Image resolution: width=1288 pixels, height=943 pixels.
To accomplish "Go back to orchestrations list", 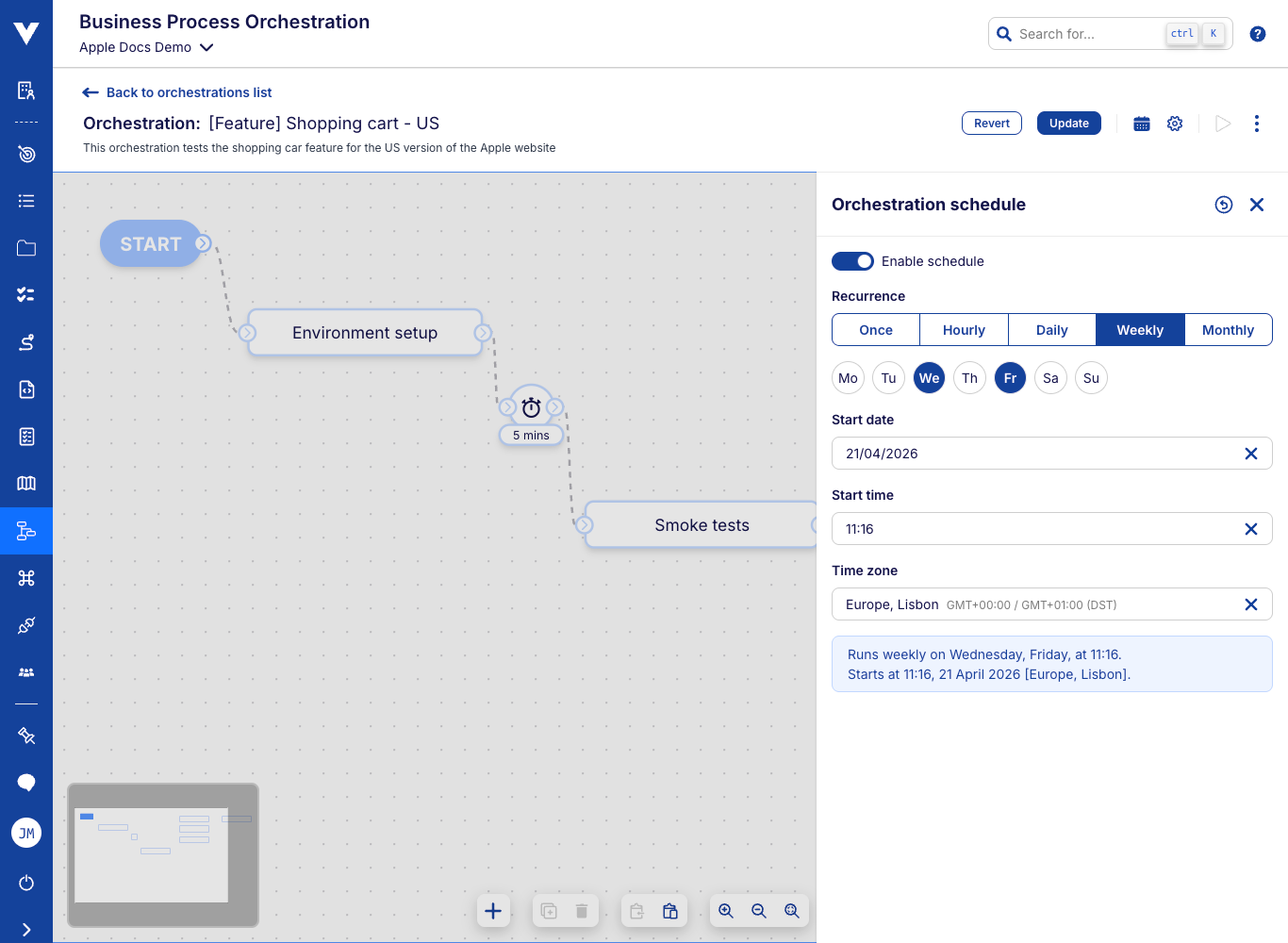I will pos(177,92).
